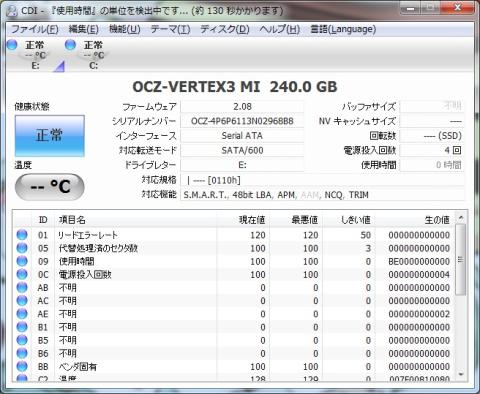Click the blue status icon for ID 05
Image resolution: width=480 pixels, height=394 pixels.
[x=22, y=248]
